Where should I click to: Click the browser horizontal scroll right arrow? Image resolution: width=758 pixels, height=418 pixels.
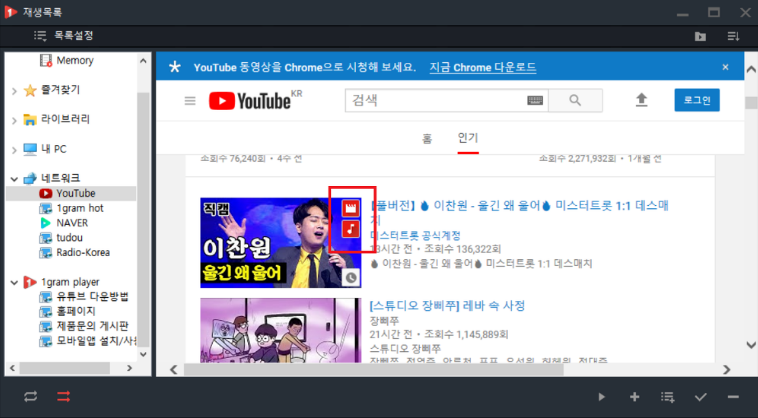tap(727, 370)
